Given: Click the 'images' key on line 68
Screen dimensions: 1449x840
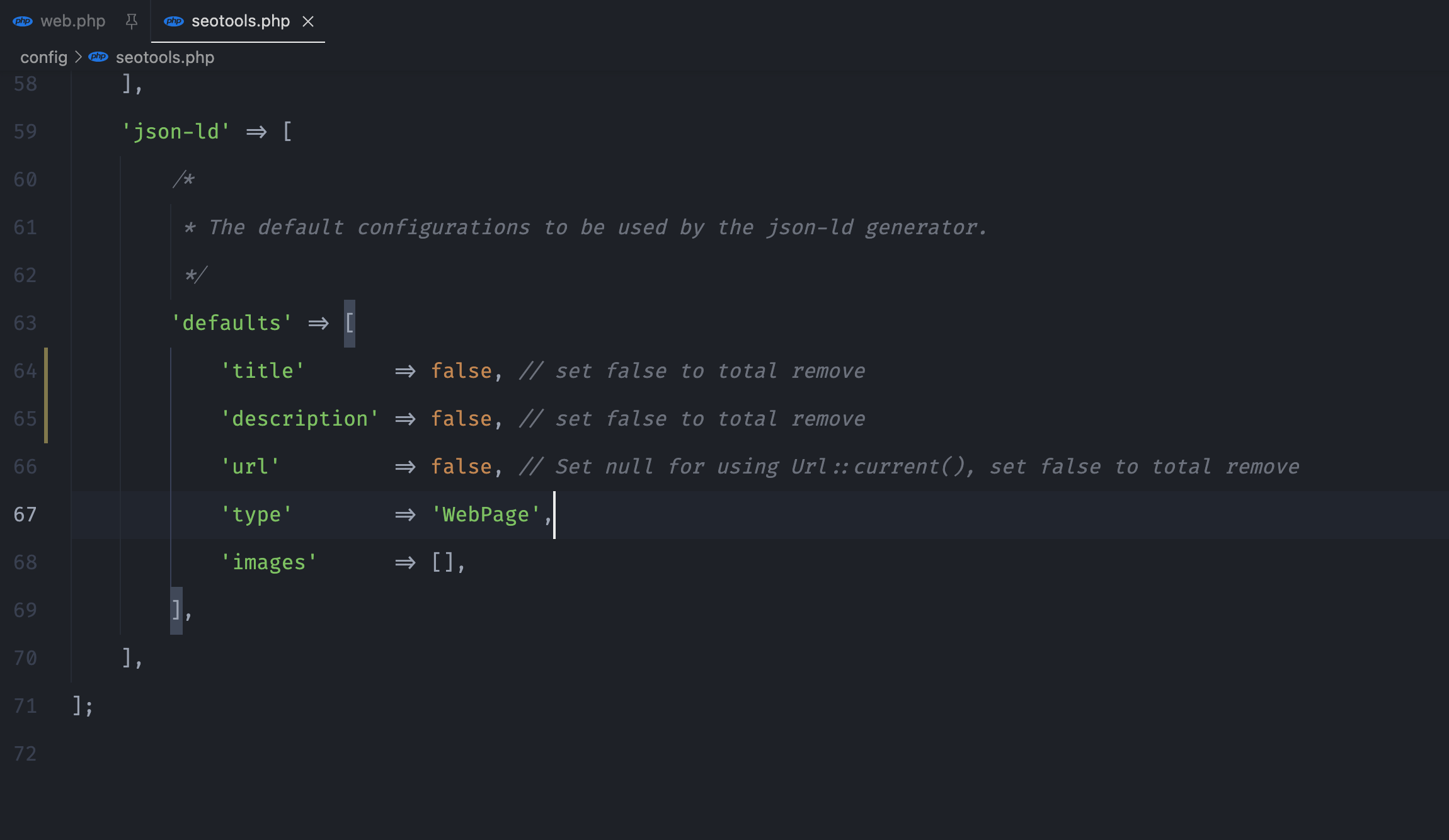Looking at the screenshot, I should (x=268, y=562).
